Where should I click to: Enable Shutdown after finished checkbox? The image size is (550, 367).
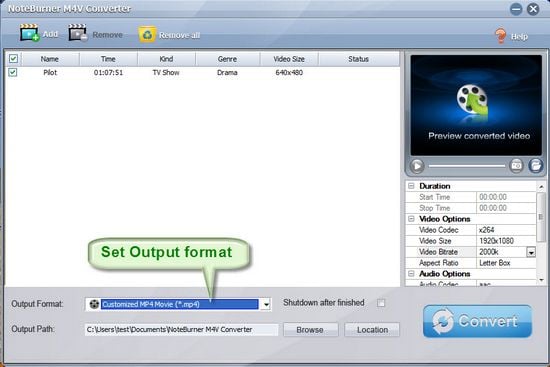(381, 303)
